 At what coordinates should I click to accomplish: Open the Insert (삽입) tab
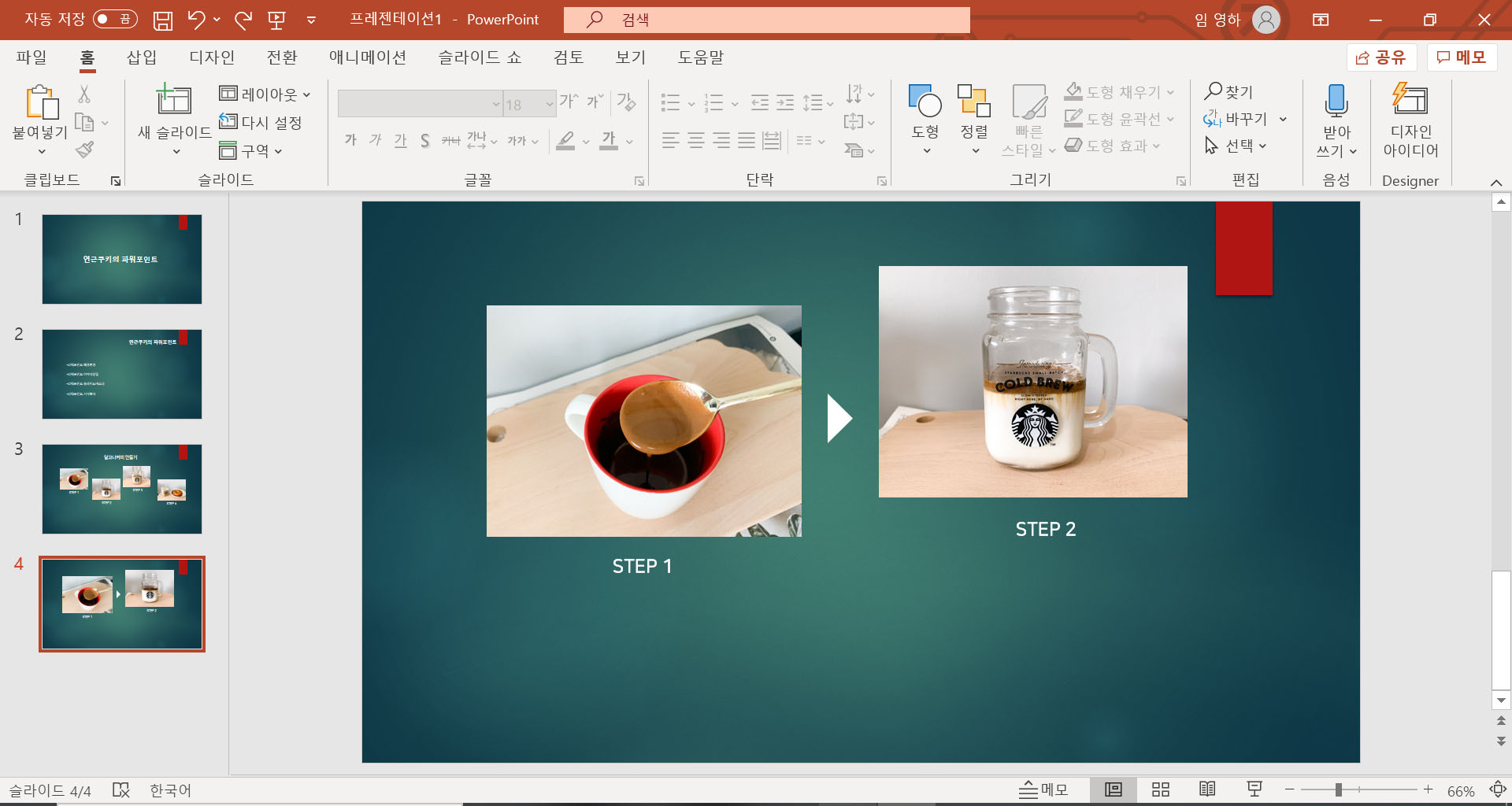click(x=142, y=57)
